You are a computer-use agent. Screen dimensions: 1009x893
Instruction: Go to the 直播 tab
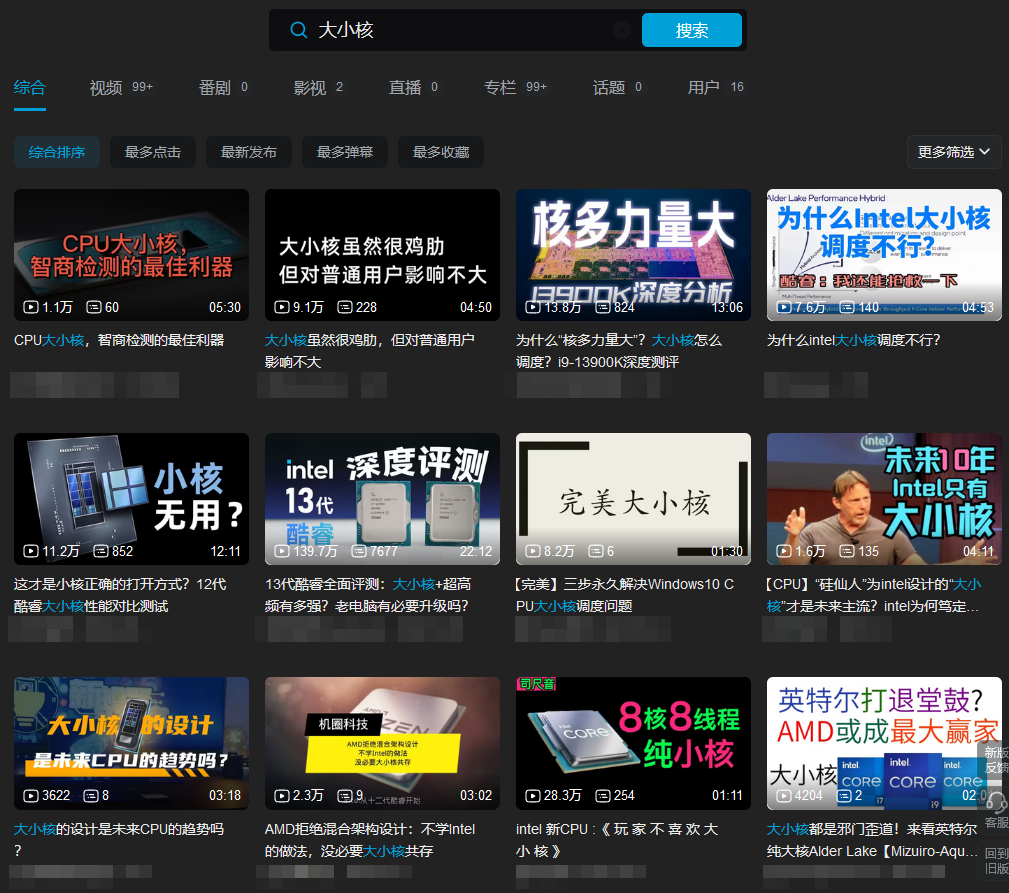(413, 87)
